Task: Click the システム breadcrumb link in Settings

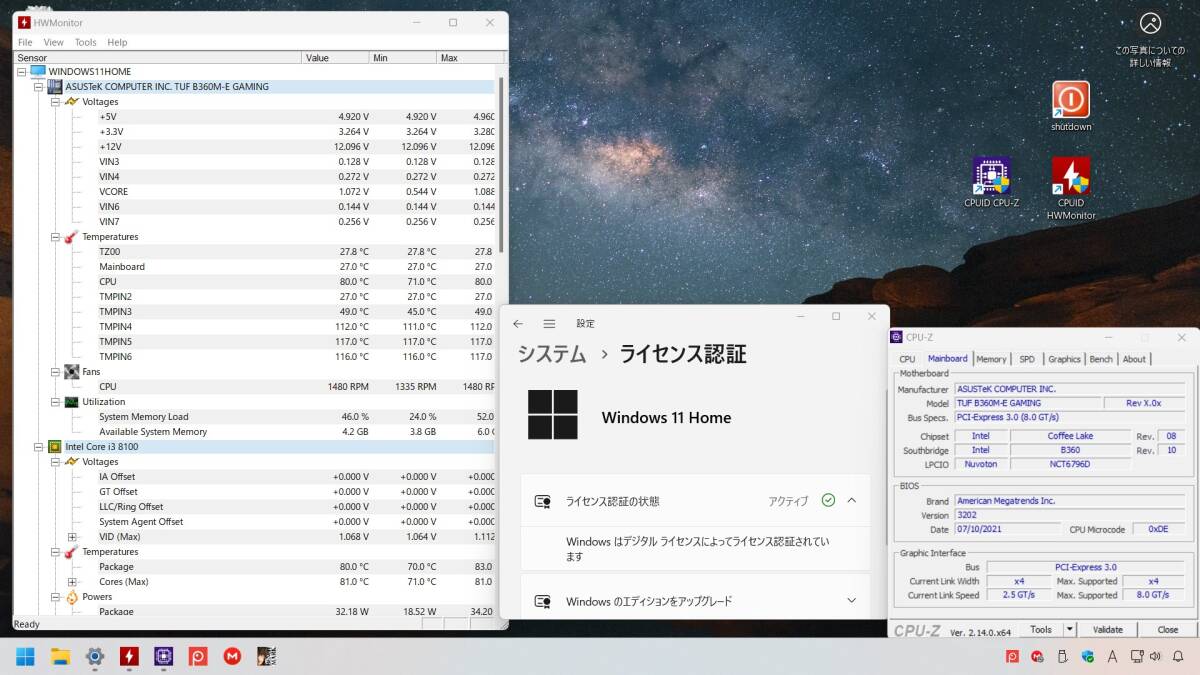Action: [x=552, y=354]
